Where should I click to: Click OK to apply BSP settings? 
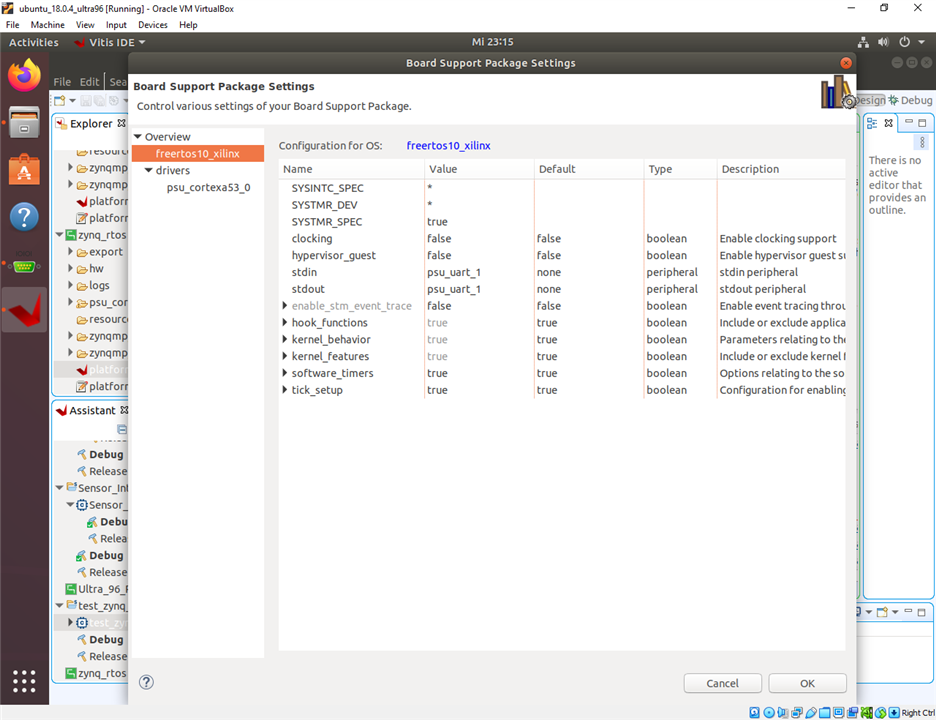coord(807,683)
